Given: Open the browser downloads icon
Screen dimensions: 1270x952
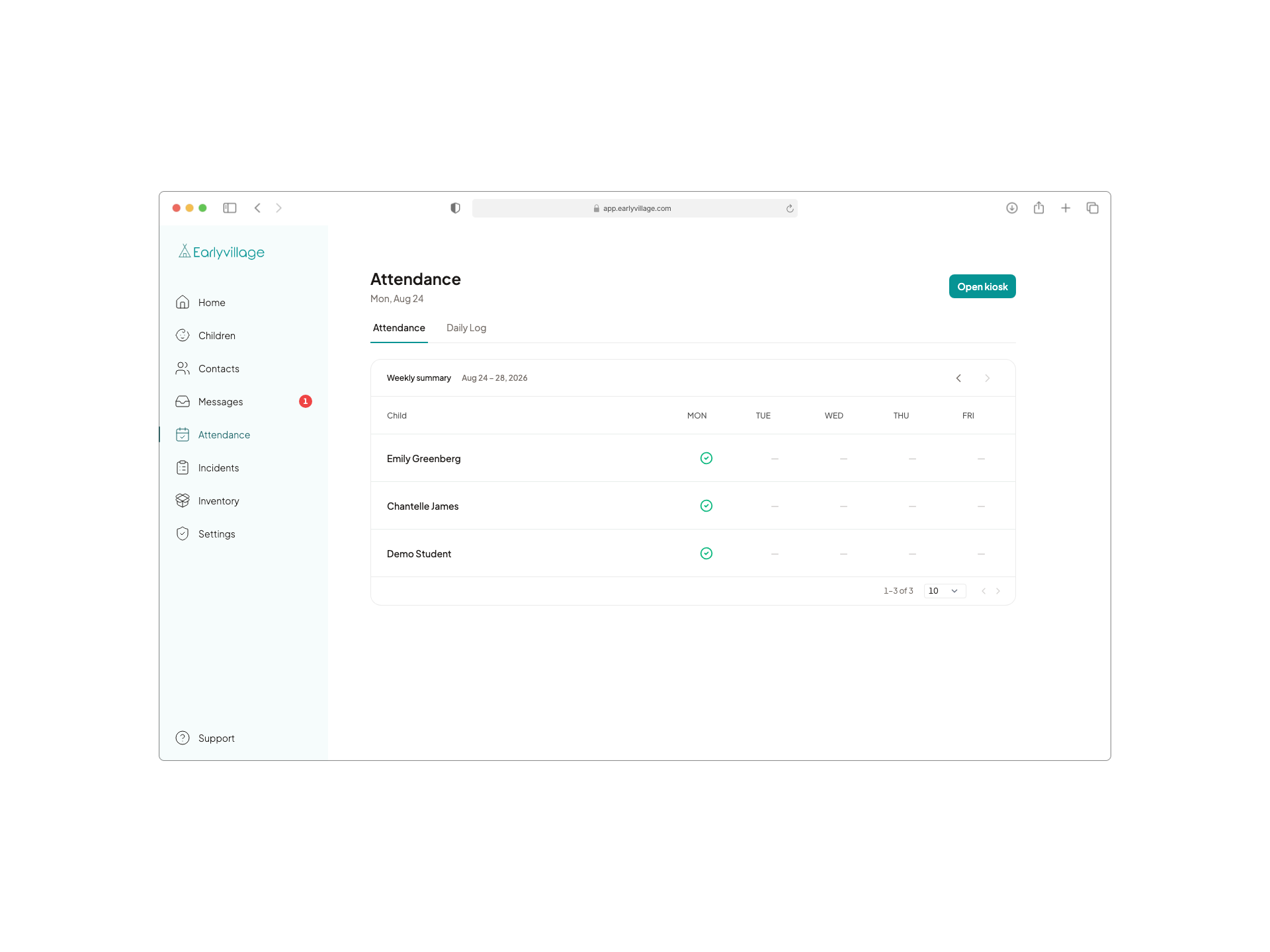Looking at the screenshot, I should [1012, 208].
